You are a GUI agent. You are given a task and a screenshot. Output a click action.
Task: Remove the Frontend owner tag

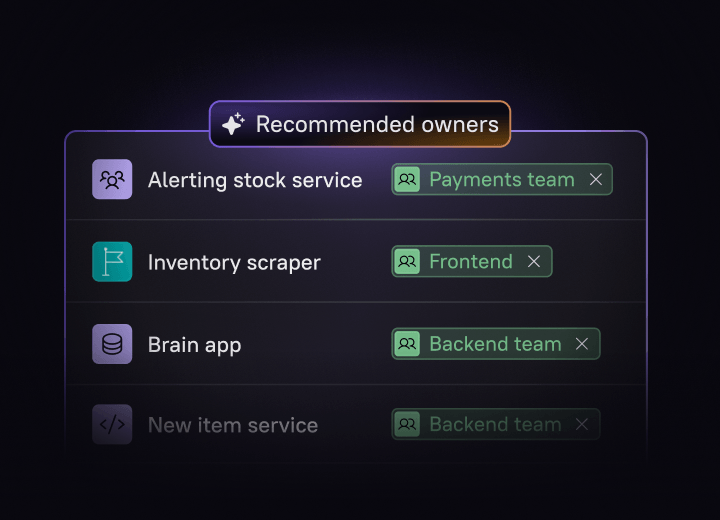tap(534, 261)
